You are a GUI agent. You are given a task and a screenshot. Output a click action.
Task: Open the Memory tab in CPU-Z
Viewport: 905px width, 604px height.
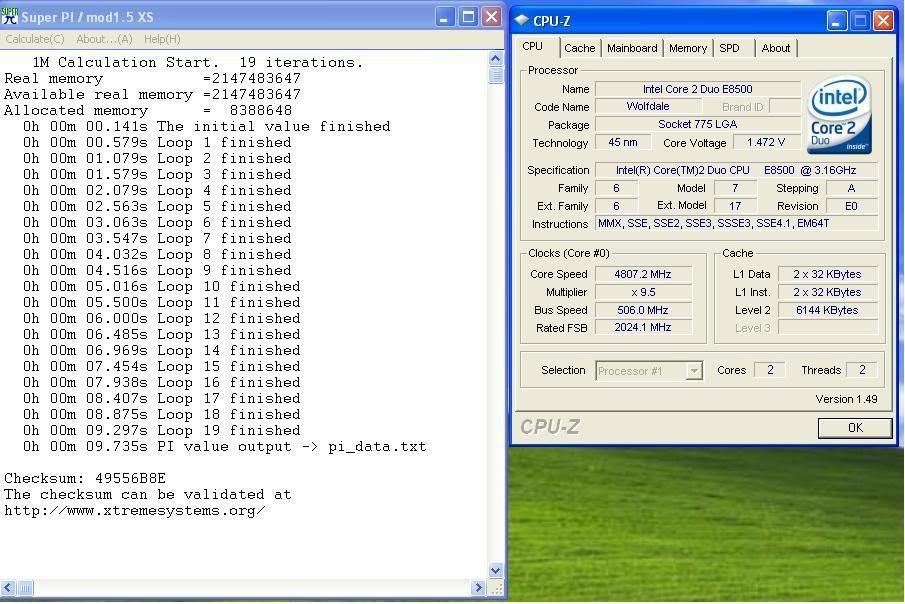[688, 48]
